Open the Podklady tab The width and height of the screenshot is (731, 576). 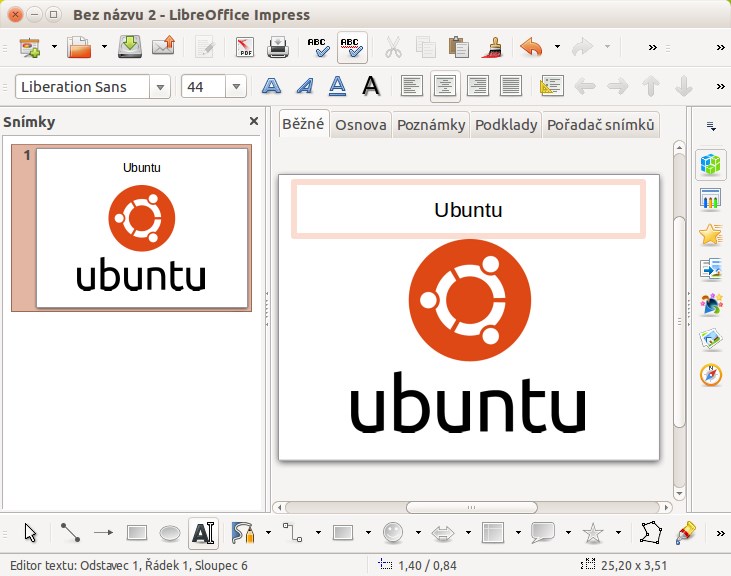(x=506, y=125)
